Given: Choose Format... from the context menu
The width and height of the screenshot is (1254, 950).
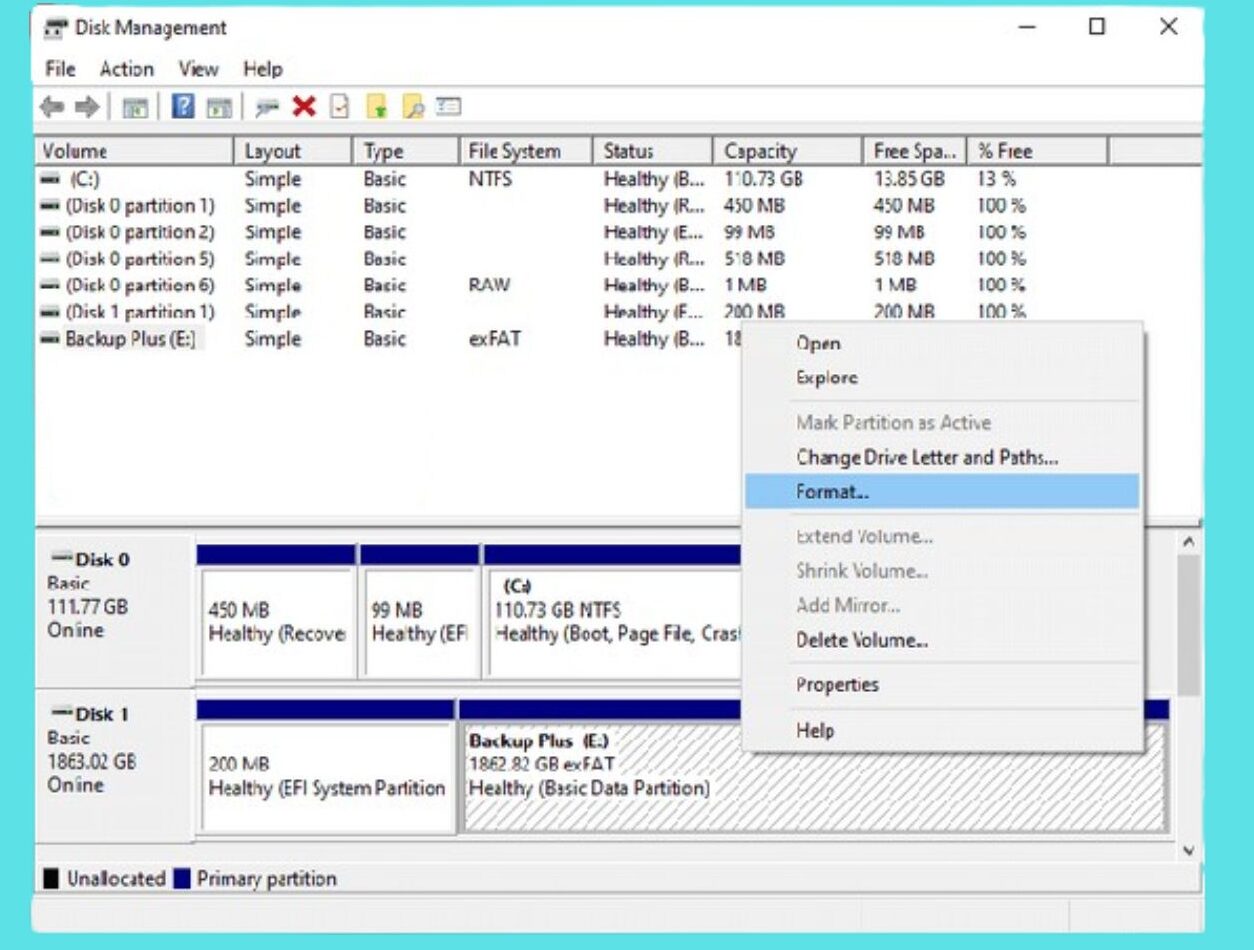Looking at the screenshot, I should pyautogui.click(x=833, y=492).
